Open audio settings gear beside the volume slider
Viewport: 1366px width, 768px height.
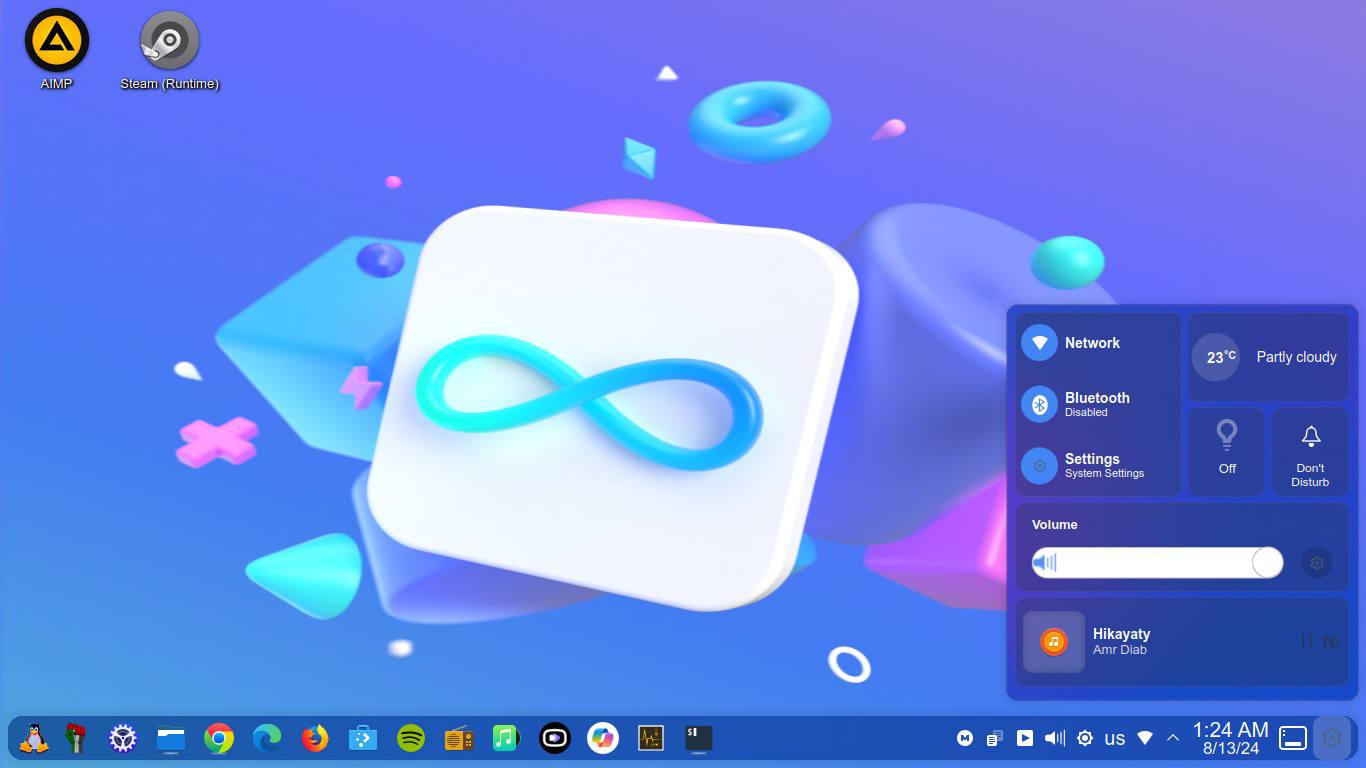[1317, 563]
